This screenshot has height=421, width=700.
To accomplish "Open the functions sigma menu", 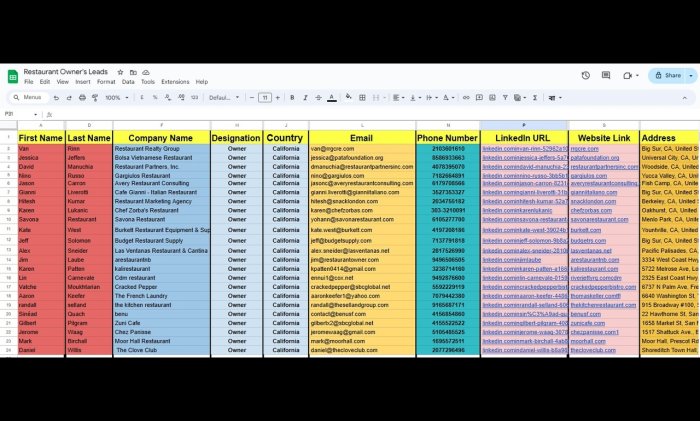I will click(x=535, y=97).
